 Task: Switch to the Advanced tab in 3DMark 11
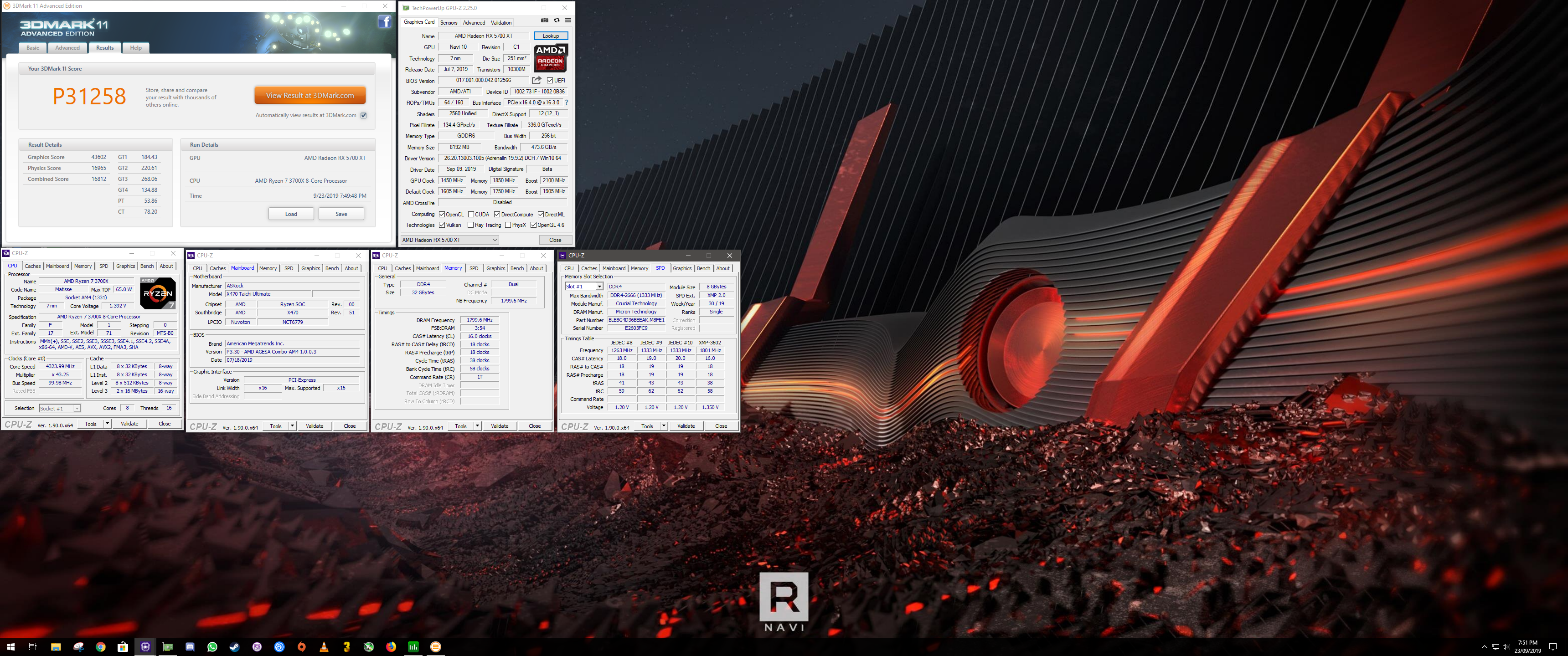pos(67,47)
